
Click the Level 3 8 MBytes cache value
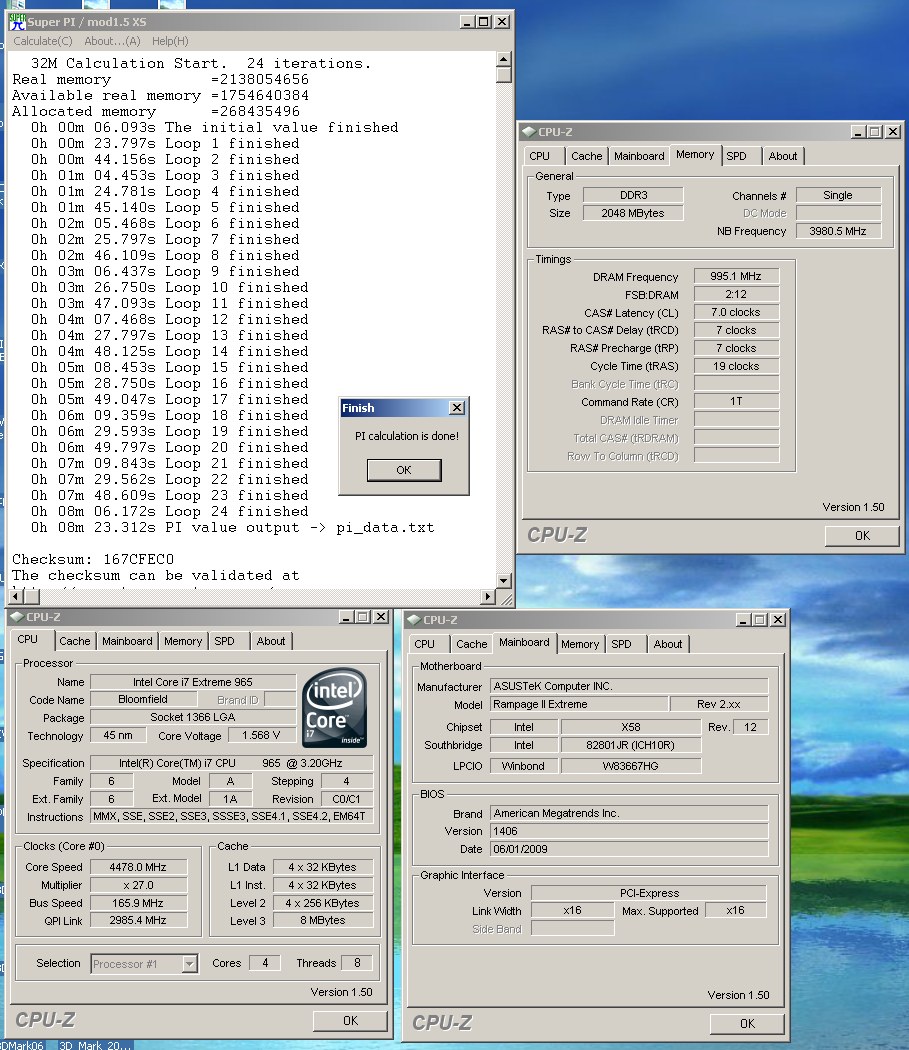point(323,920)
